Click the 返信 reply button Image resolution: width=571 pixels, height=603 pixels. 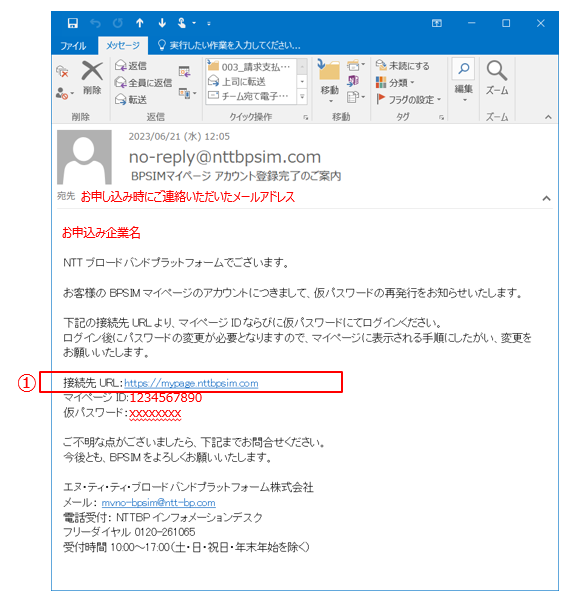(131, 66)
